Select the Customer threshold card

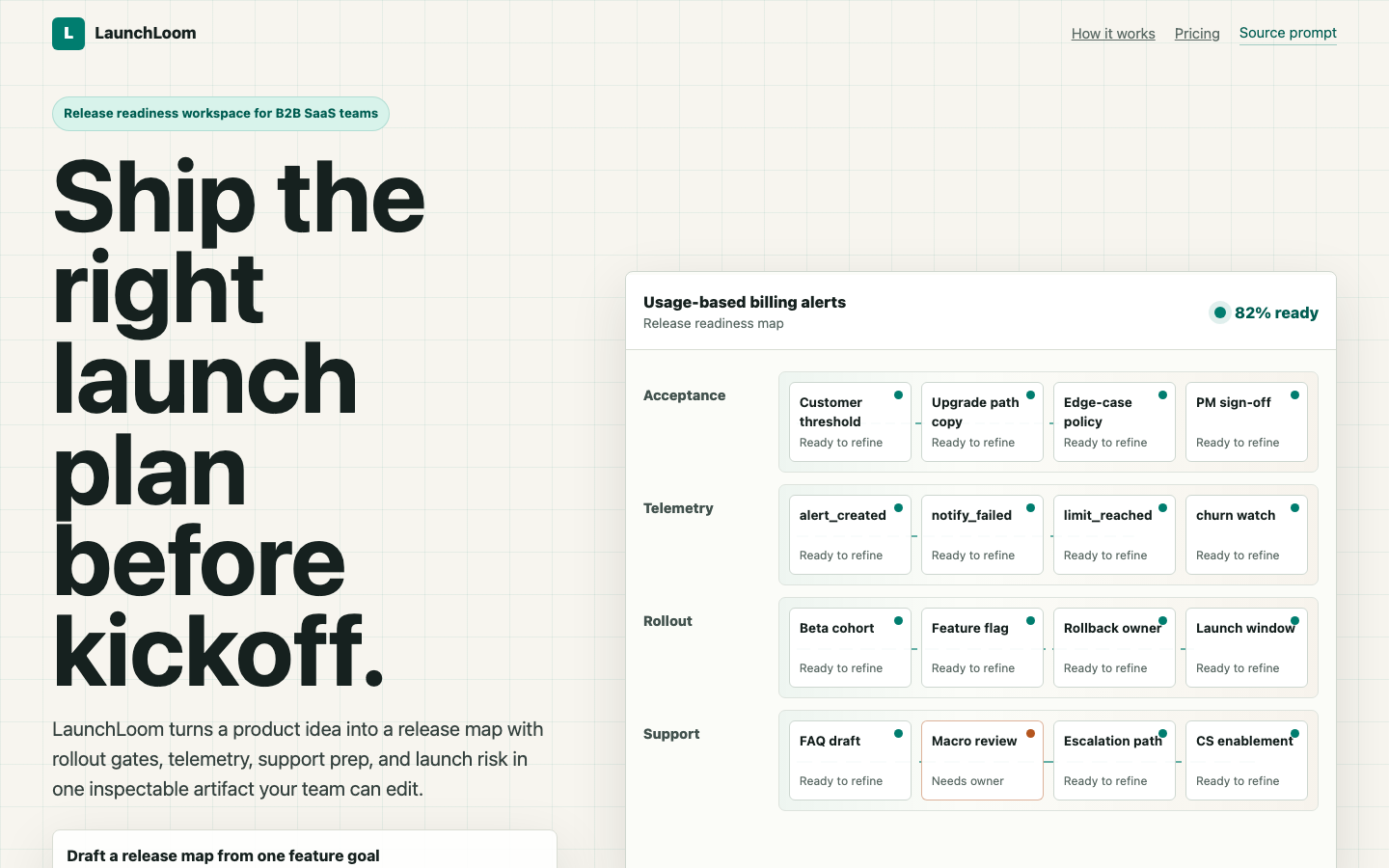tap(850, 422)
